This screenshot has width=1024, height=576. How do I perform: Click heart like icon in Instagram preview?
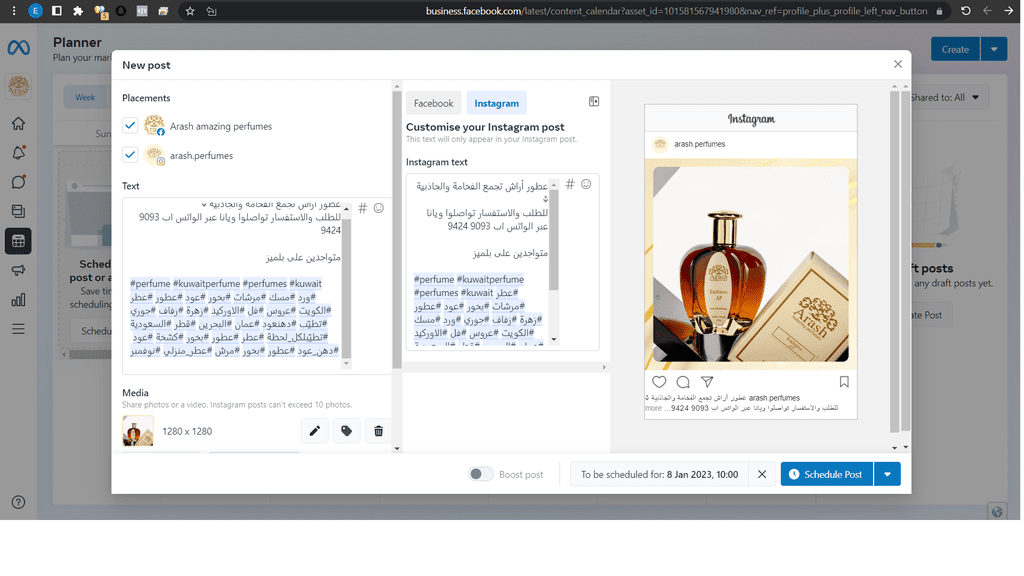[659, 382]
